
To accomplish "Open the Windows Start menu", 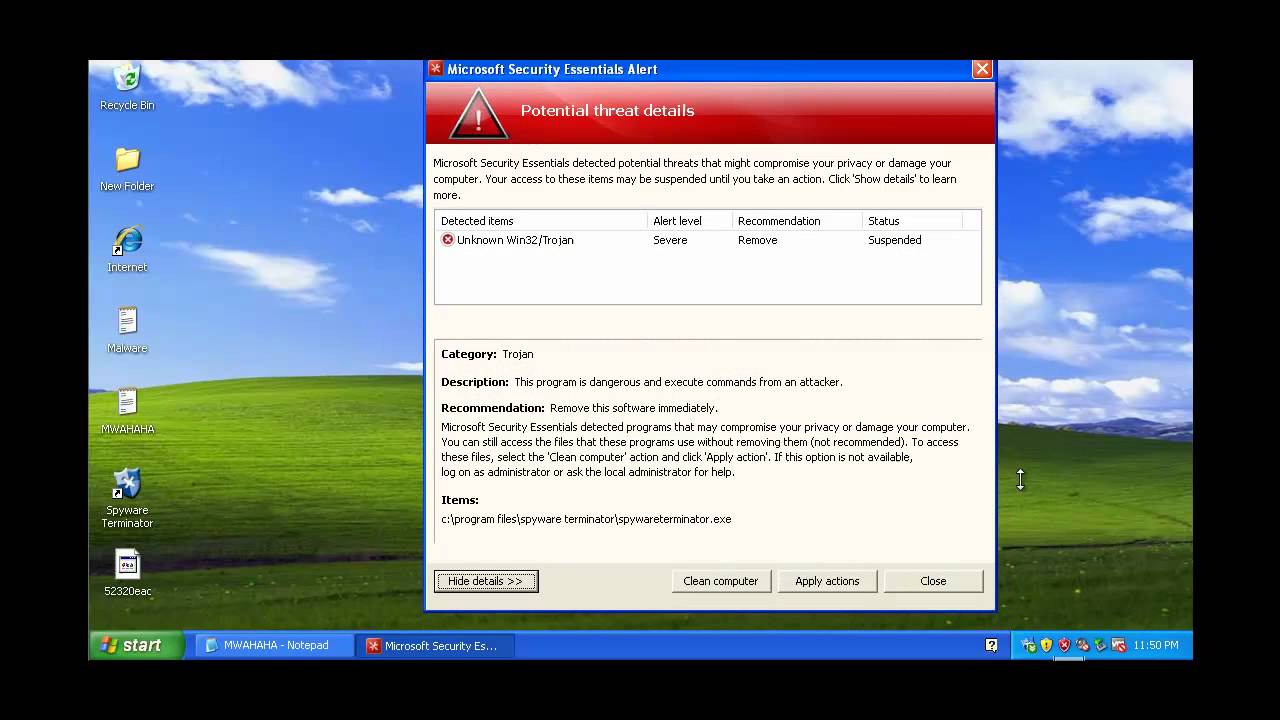I will [136, 645].
